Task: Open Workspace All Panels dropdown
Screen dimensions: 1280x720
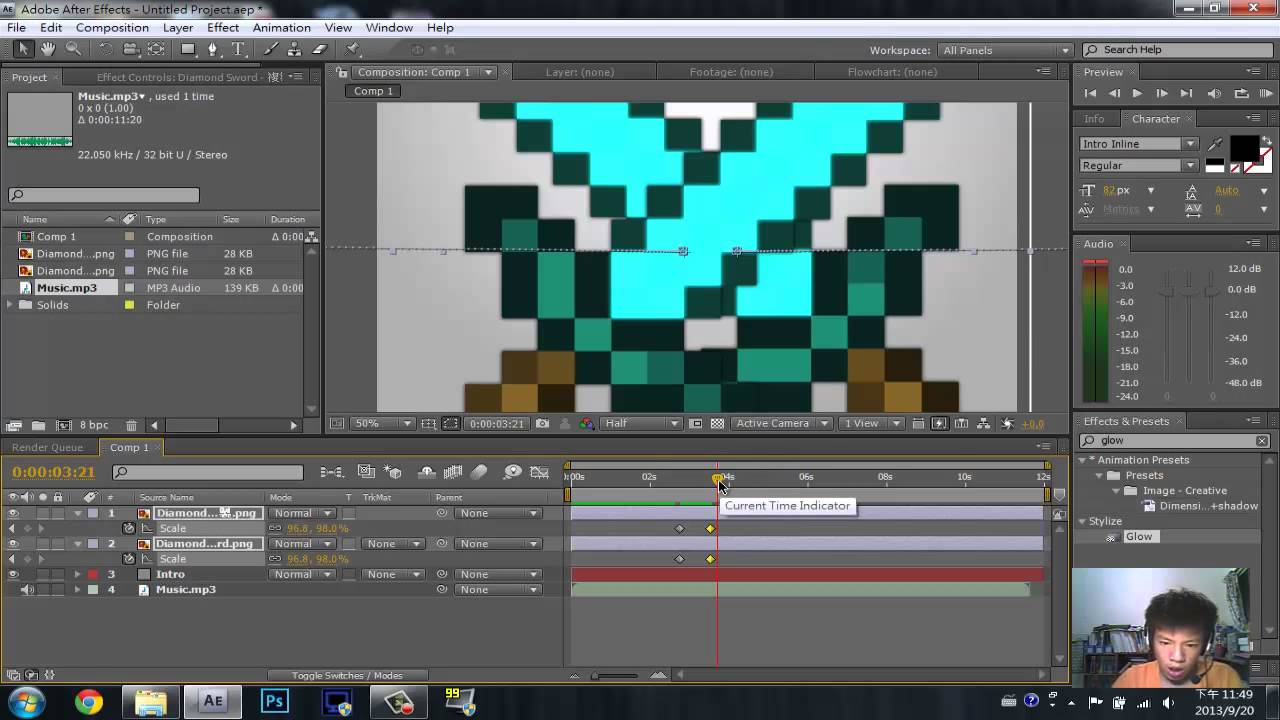Action: tap(1005, 50)
